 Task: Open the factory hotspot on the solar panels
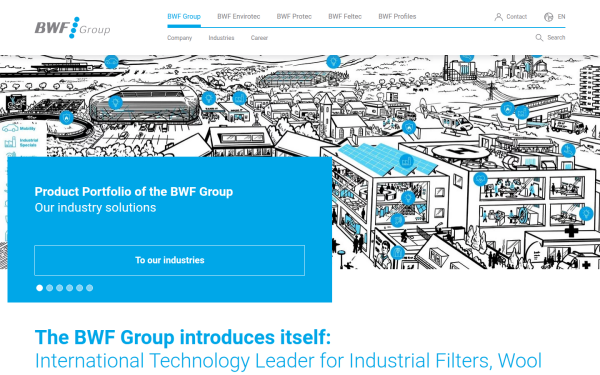[x=406, y=161]
